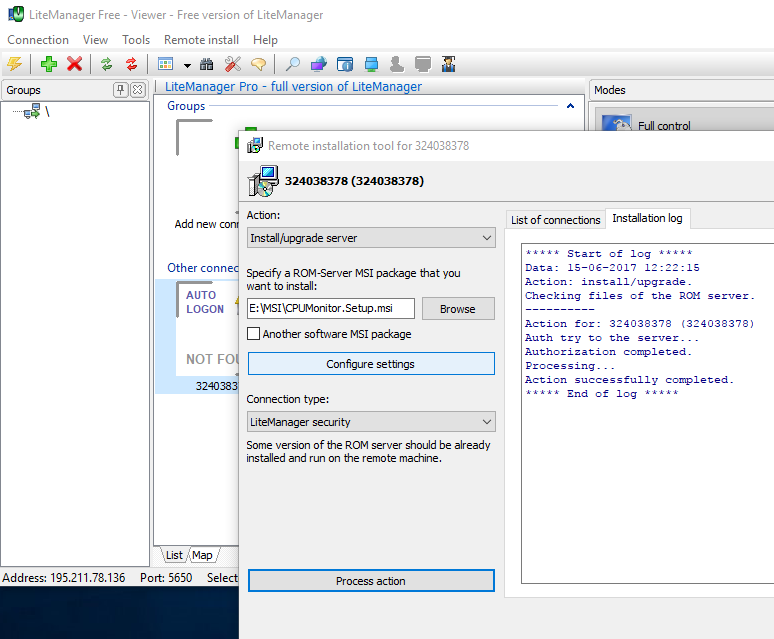This screenshot has height=639, width=774.
Task: Collapse the Groups section with the chevron
Action: tap(570, 106)
